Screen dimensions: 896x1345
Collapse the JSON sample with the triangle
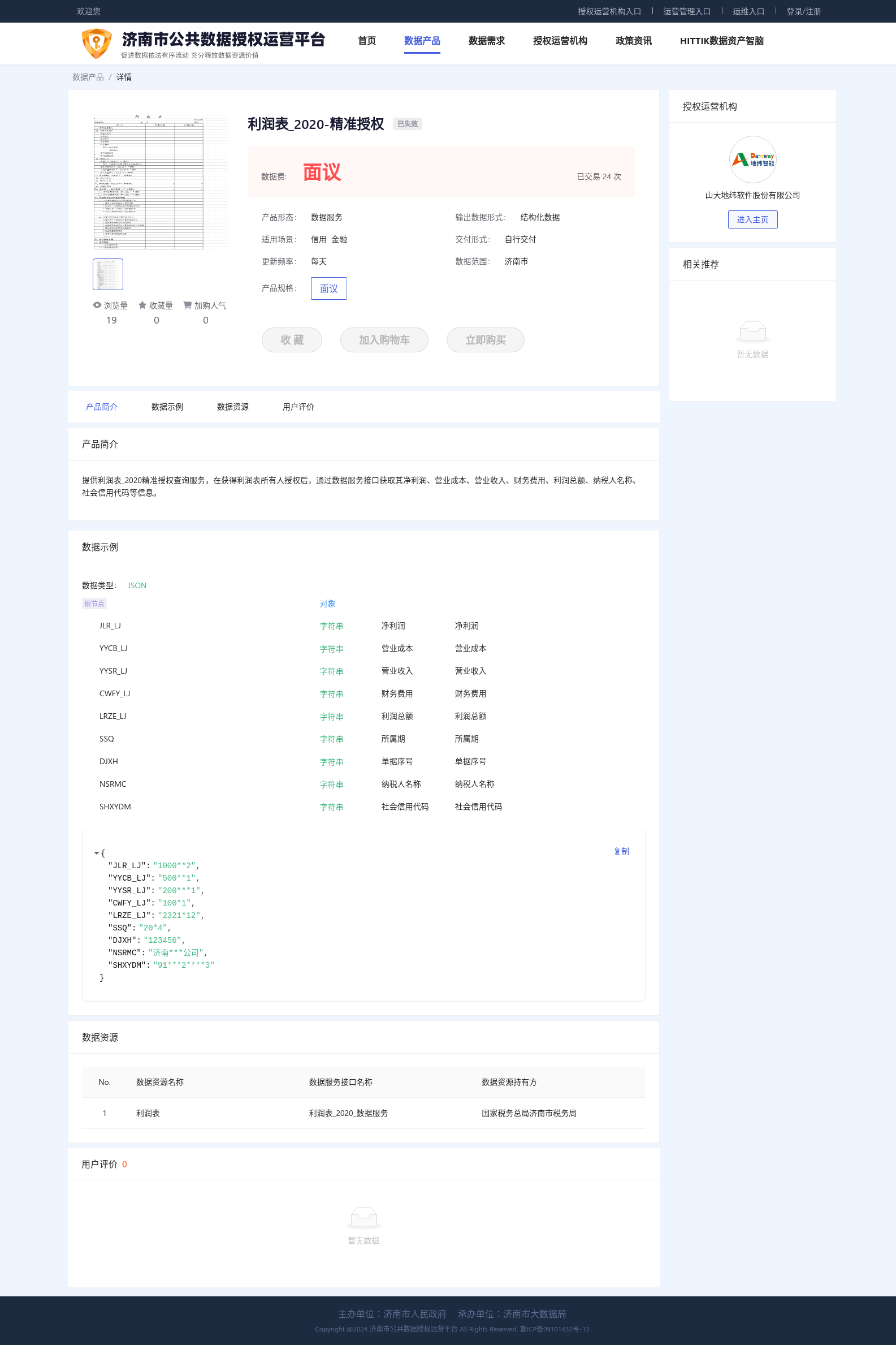click(96, 853)
